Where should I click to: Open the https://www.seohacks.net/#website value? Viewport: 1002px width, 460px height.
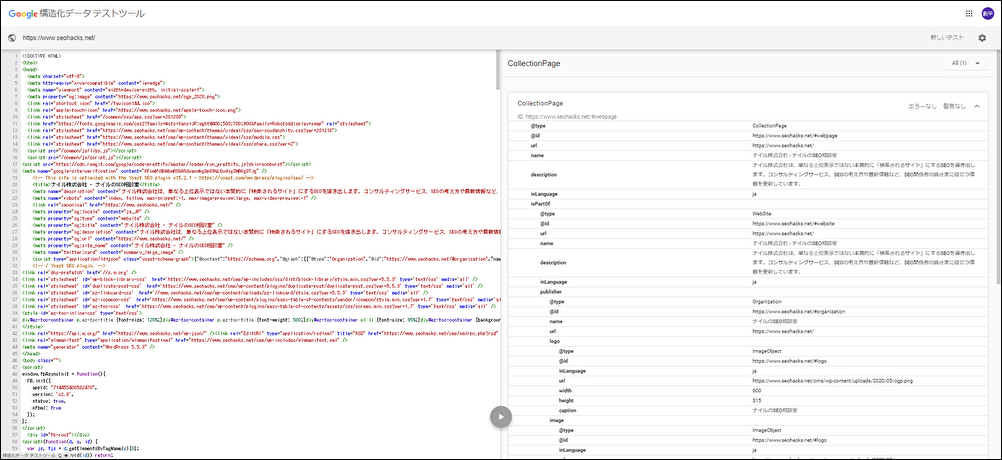coord(793,223)
